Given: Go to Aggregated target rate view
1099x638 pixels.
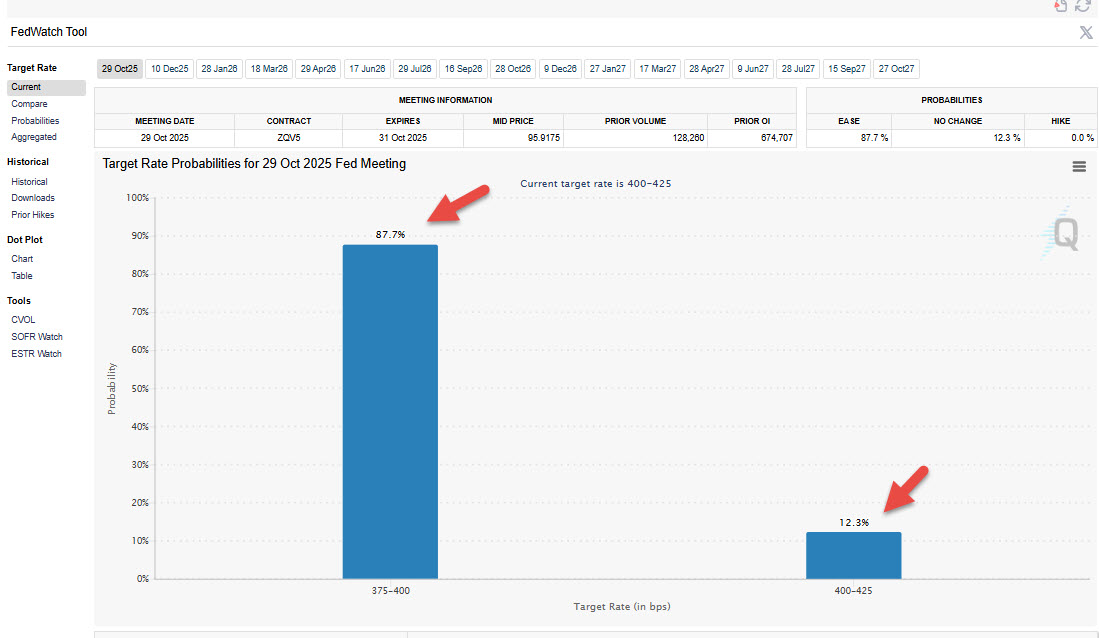Looking at the screenshot, I should pos(34,137).
